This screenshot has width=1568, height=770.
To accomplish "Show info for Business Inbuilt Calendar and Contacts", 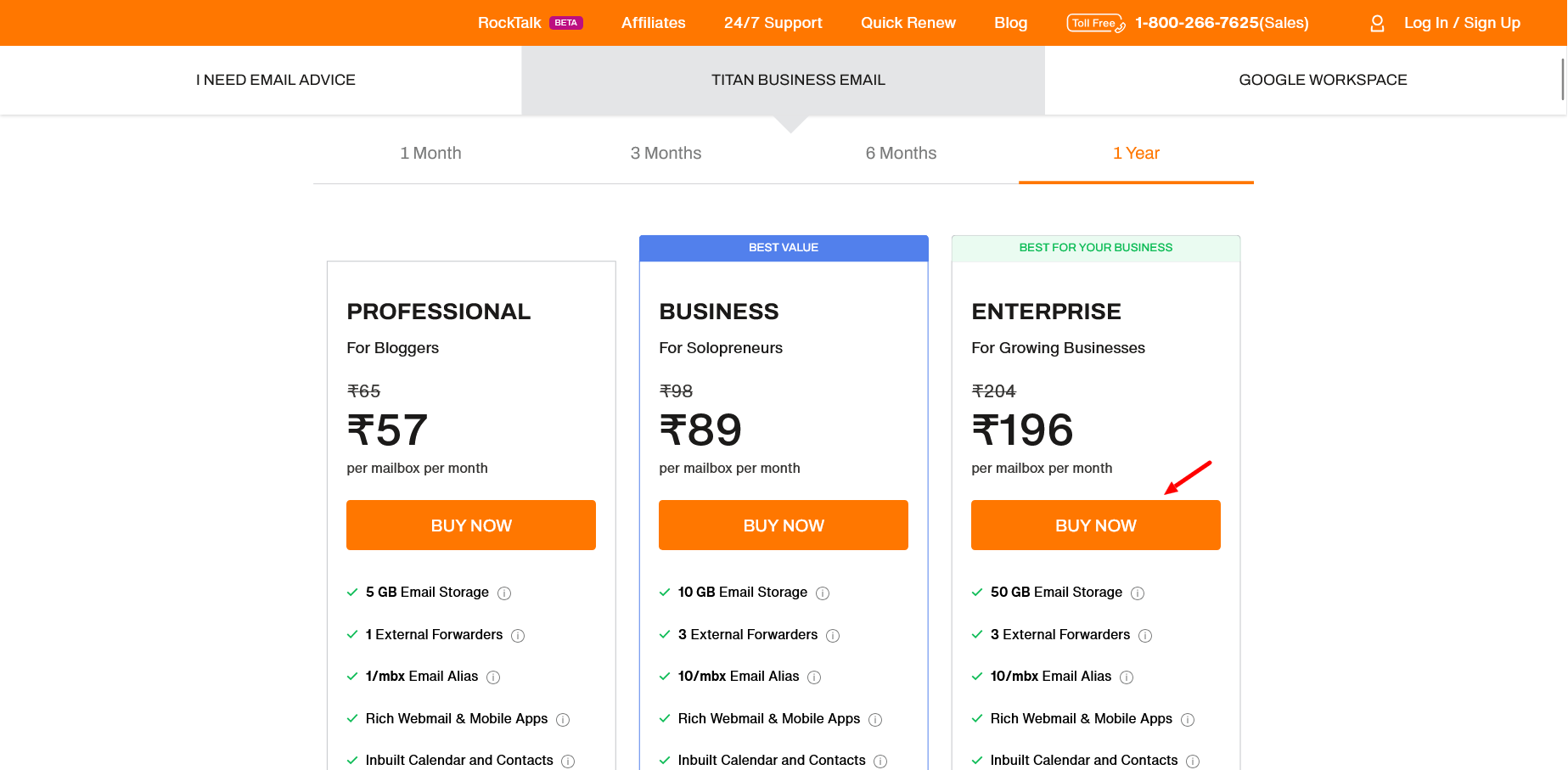I will click(880, 762).
